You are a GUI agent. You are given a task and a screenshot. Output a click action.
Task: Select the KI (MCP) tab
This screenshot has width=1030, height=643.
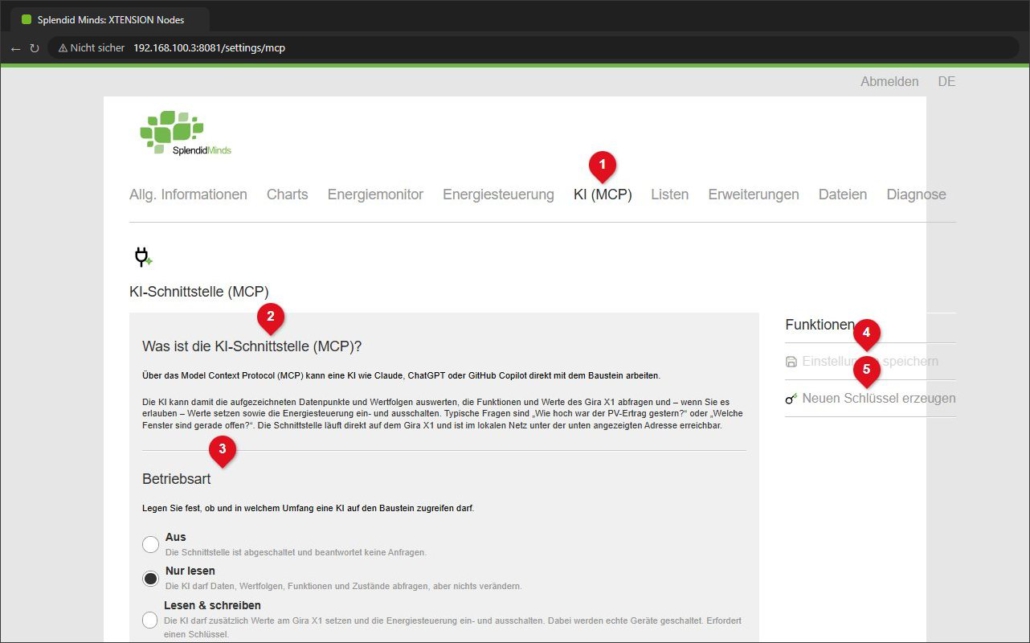[602, 194]
